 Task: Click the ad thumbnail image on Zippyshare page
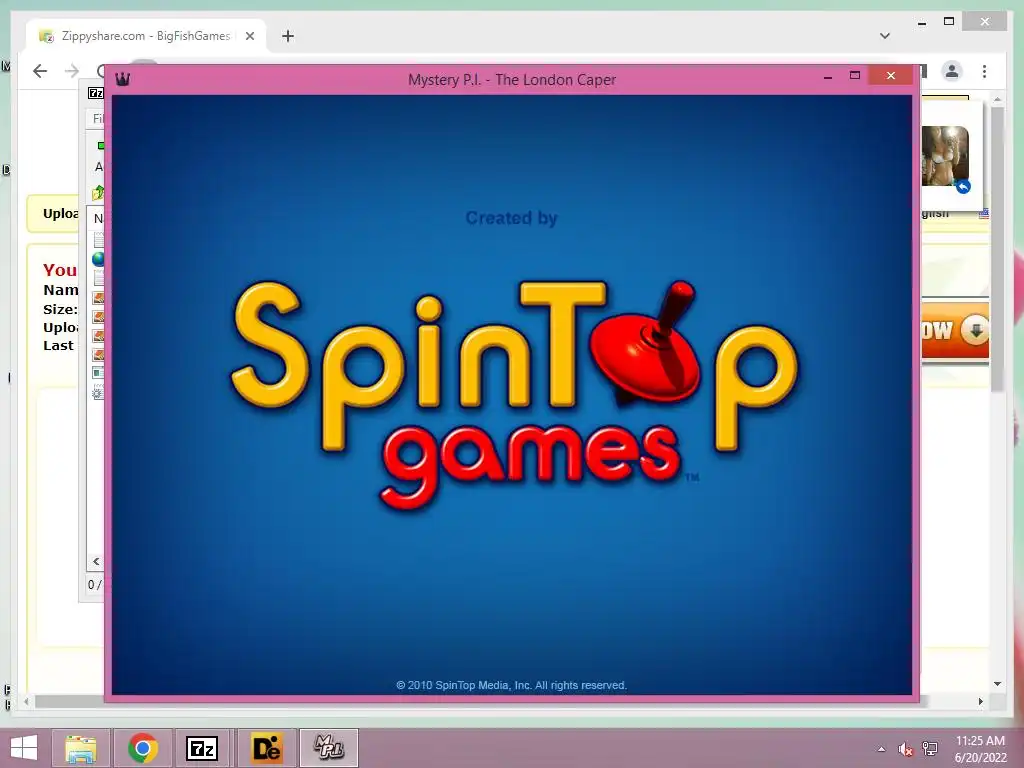tap(945, 156)
